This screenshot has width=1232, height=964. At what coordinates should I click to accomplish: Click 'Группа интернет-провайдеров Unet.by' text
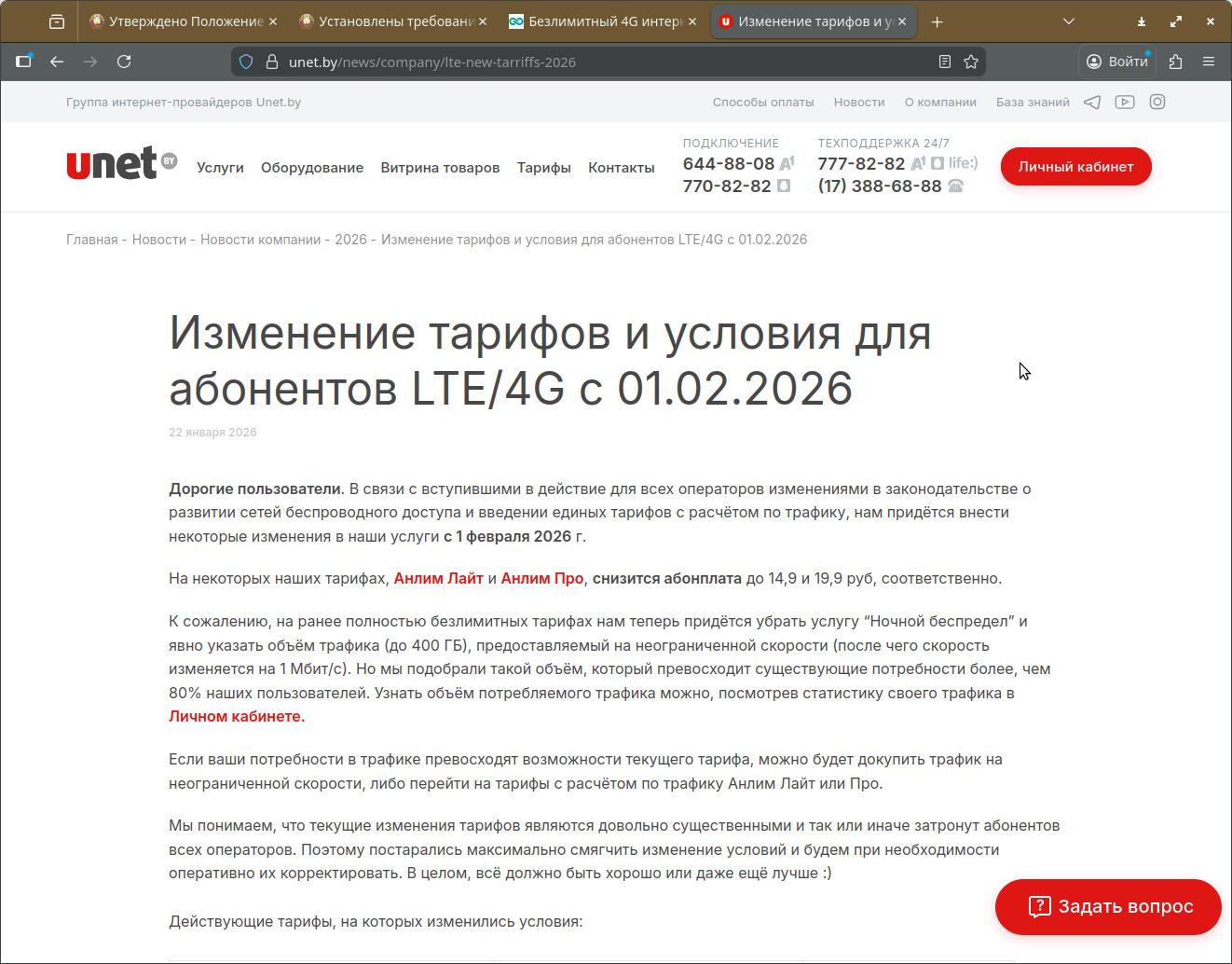(x=184, y=102)
